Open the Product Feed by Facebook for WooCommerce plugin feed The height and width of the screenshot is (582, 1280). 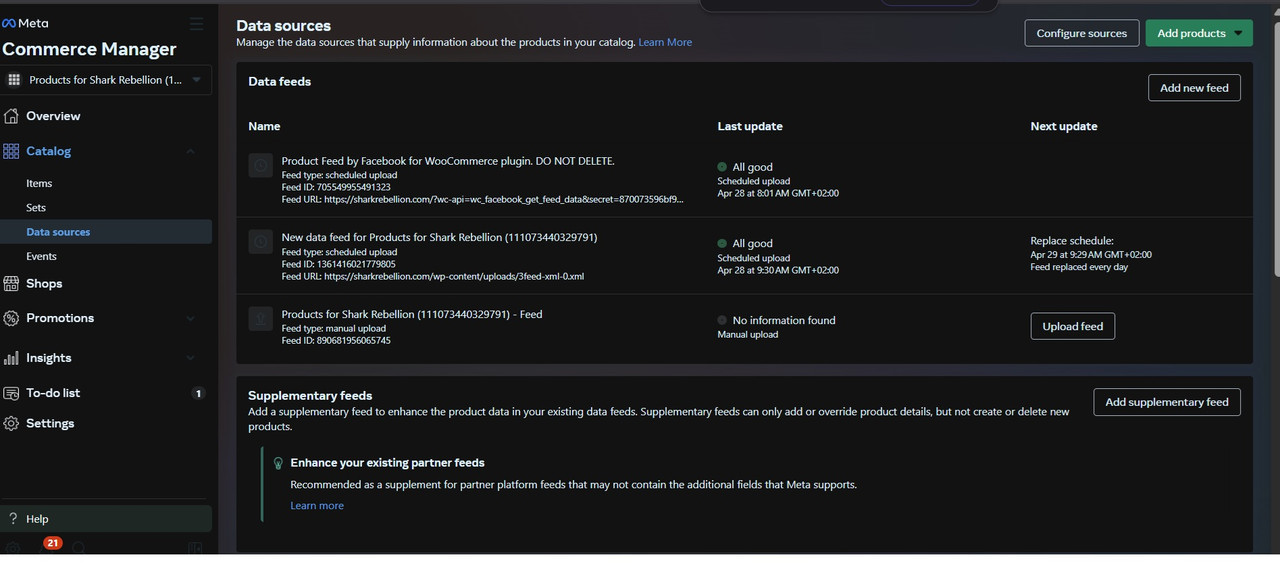pyautogui.click(x=448, y=161)
